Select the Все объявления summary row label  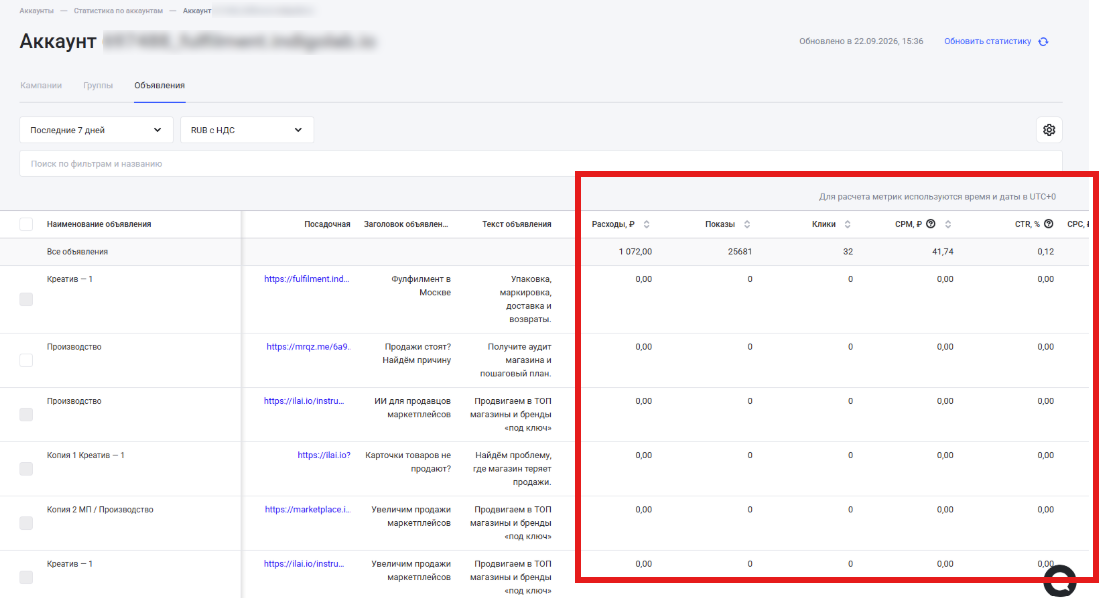pyautogui.click(x=77, y=251)
